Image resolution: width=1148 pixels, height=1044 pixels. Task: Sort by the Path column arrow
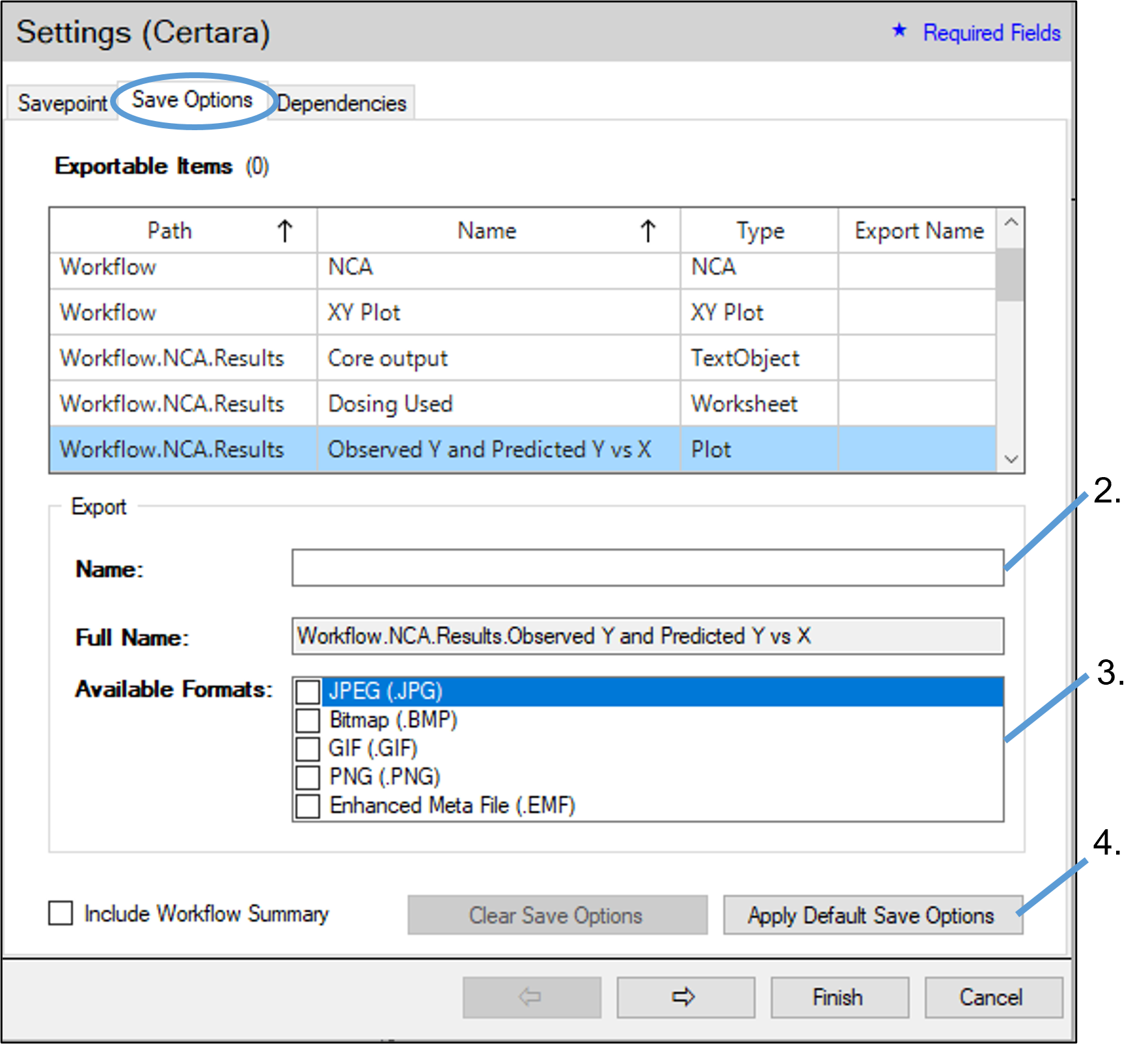pyautogui.click(x=285, y=231)
